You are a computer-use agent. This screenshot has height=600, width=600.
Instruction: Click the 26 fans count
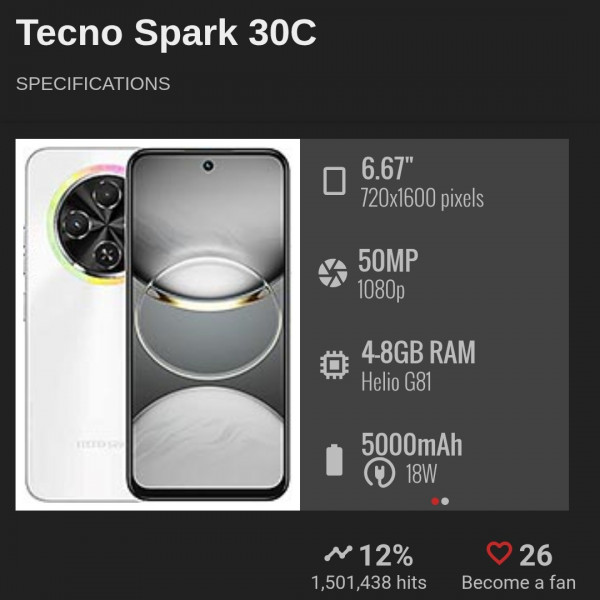coord(536,555)
